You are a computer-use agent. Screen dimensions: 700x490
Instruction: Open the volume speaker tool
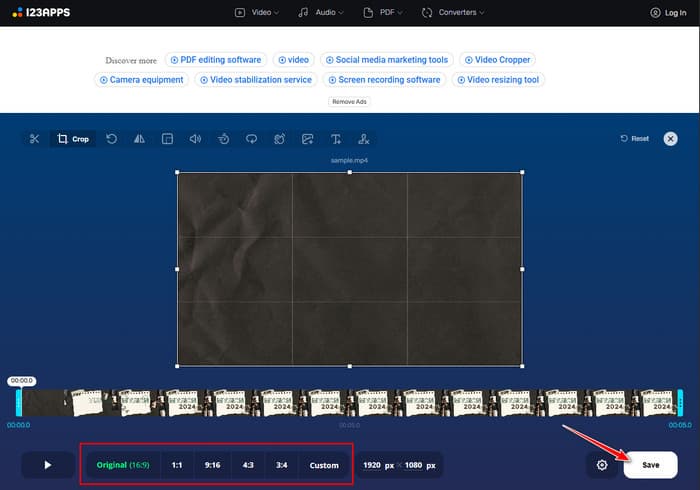click(195, 139)
